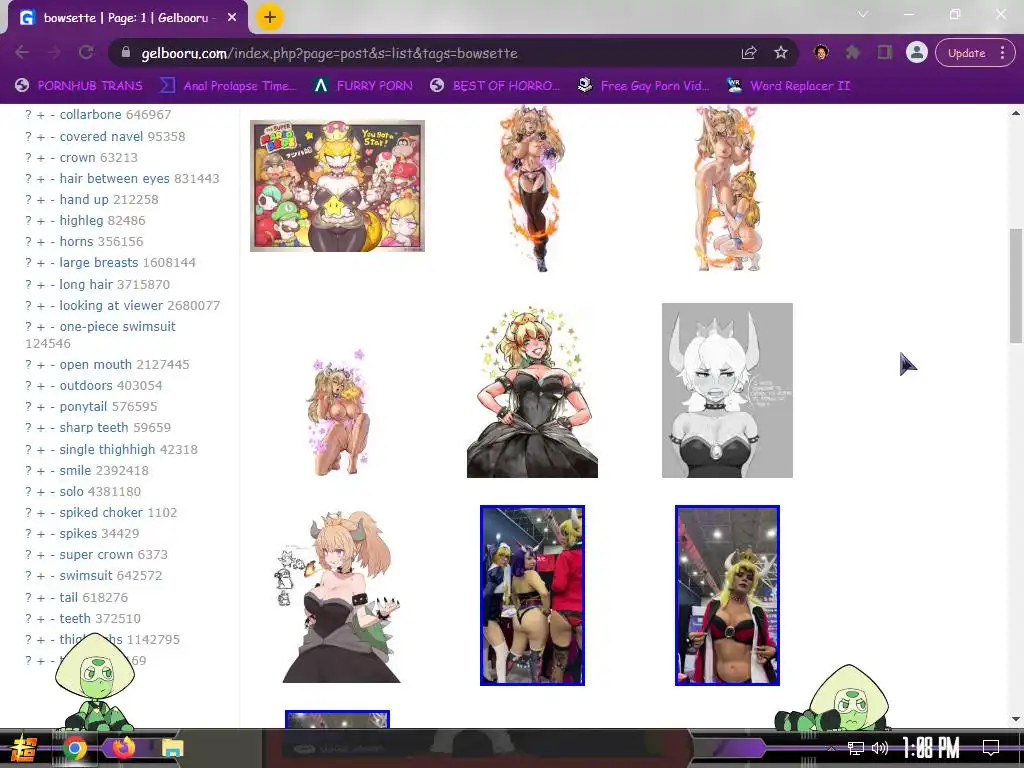Open the spiked choker tag link

tap(101, 513)
